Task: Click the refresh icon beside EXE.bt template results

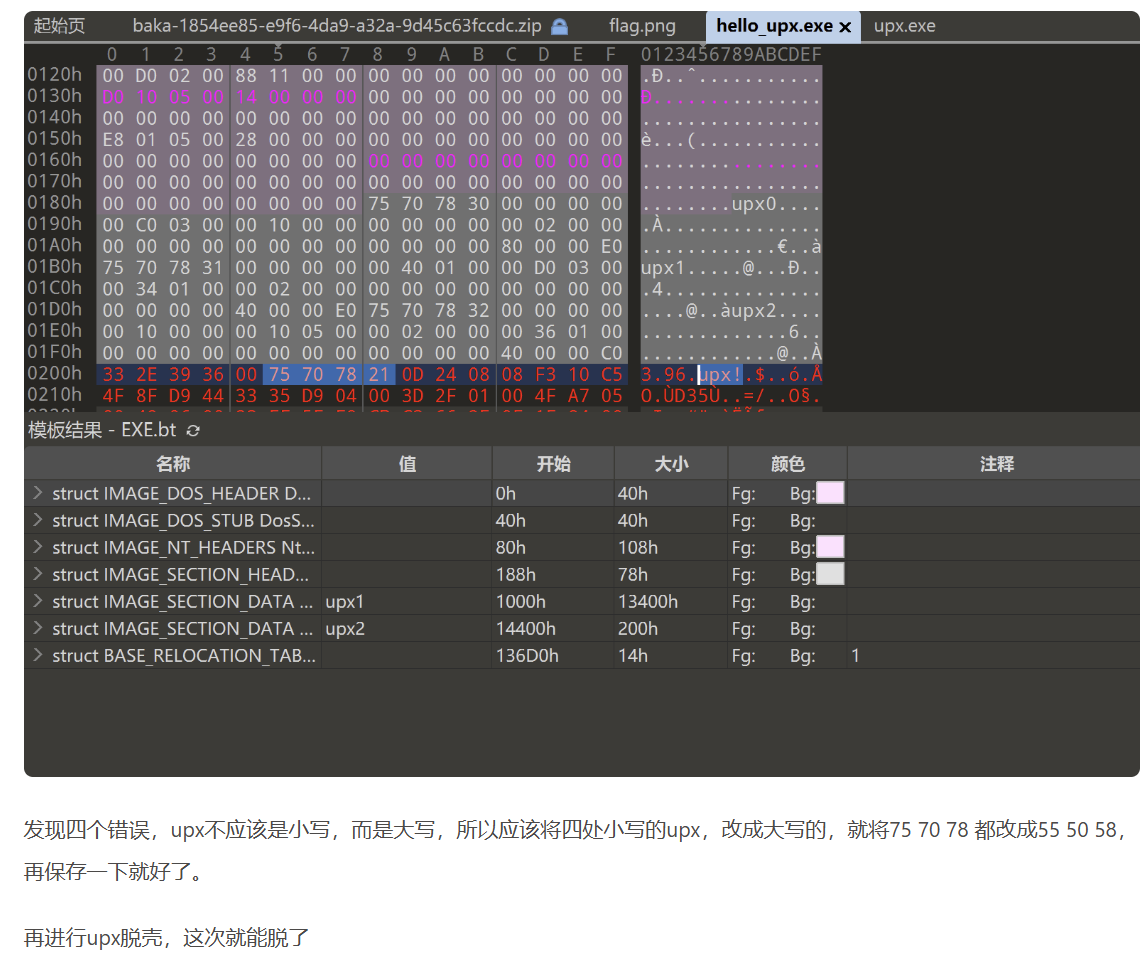Action: click(x=193, y=430)
